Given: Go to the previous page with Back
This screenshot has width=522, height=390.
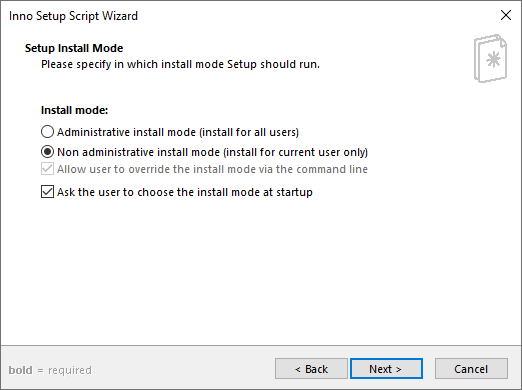Looking at the screenshot, I should (x=311, y=369).
